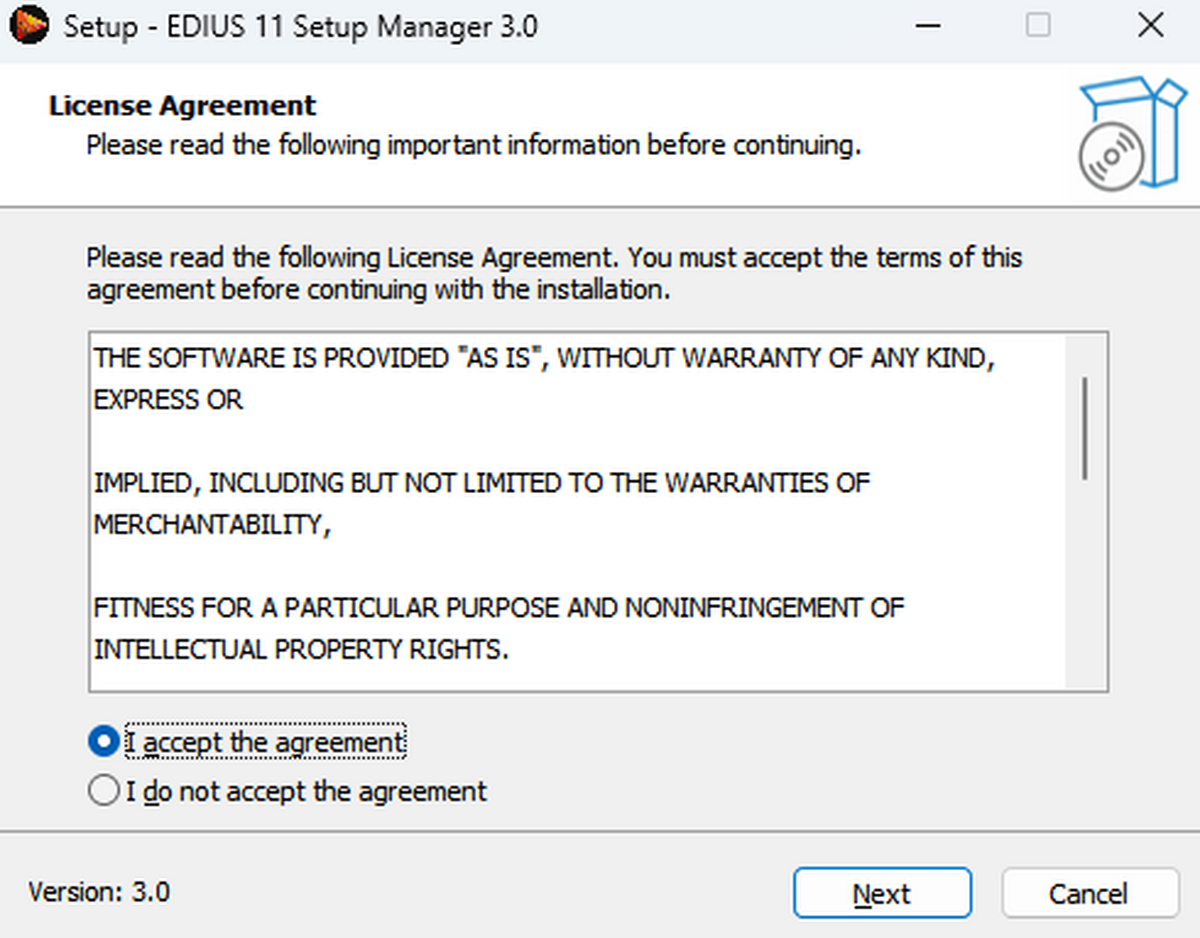Image resolution: width=1200 pixels, height=938 pixels.
Task: Choose "I do not accept the agreement" option
Action: click(103, 792)
